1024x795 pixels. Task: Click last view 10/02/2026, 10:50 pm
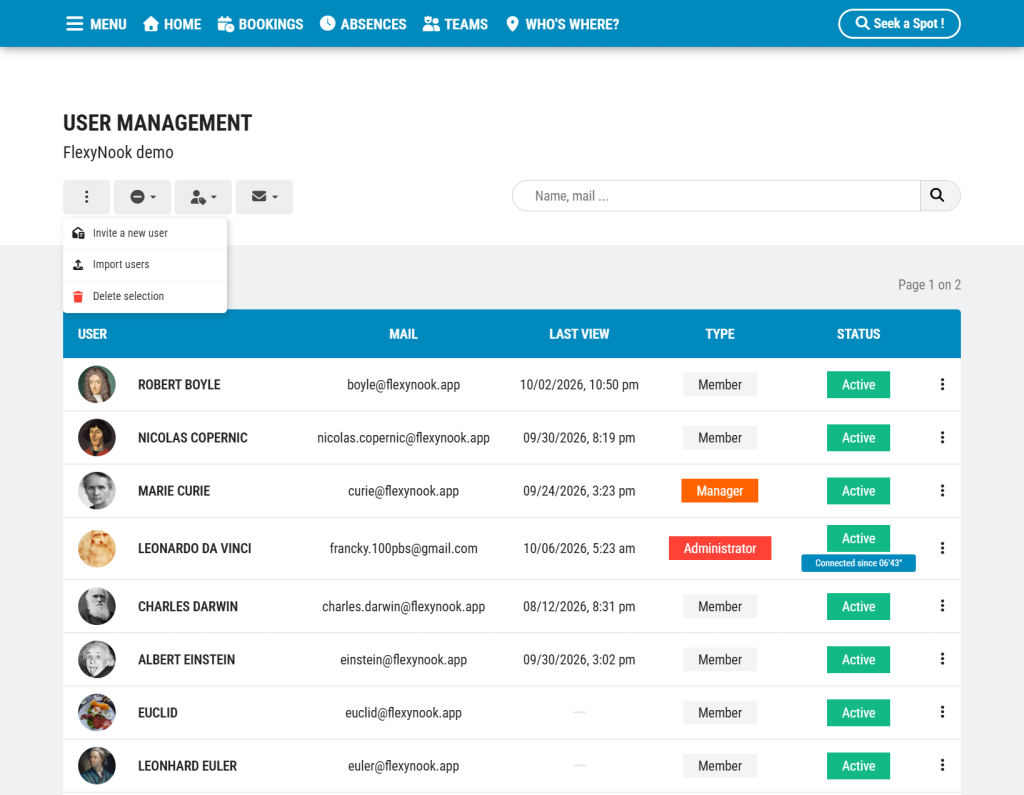579,385
